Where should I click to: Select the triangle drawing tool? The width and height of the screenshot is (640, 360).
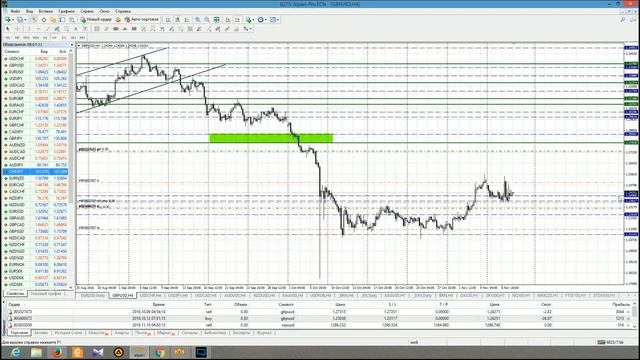(124, 29)
